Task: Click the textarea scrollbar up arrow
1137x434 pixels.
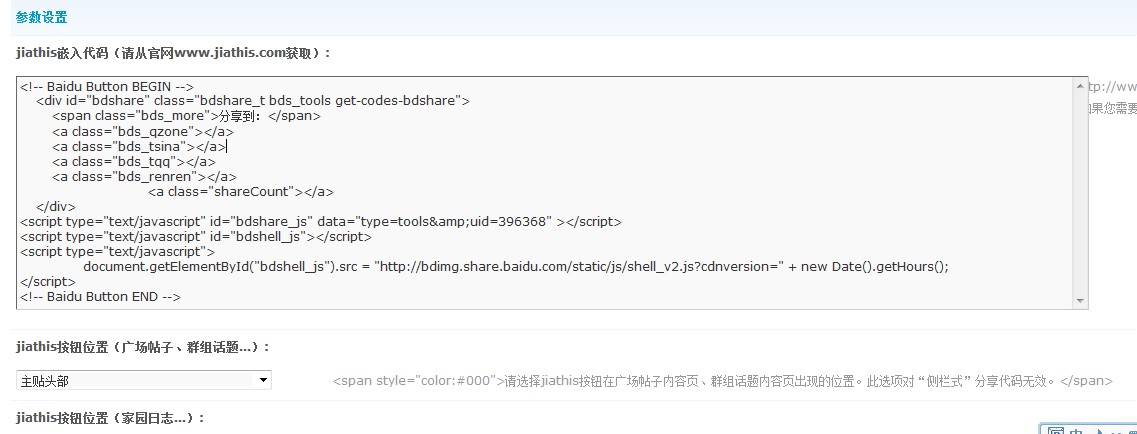Action: tap(1080, 86)
